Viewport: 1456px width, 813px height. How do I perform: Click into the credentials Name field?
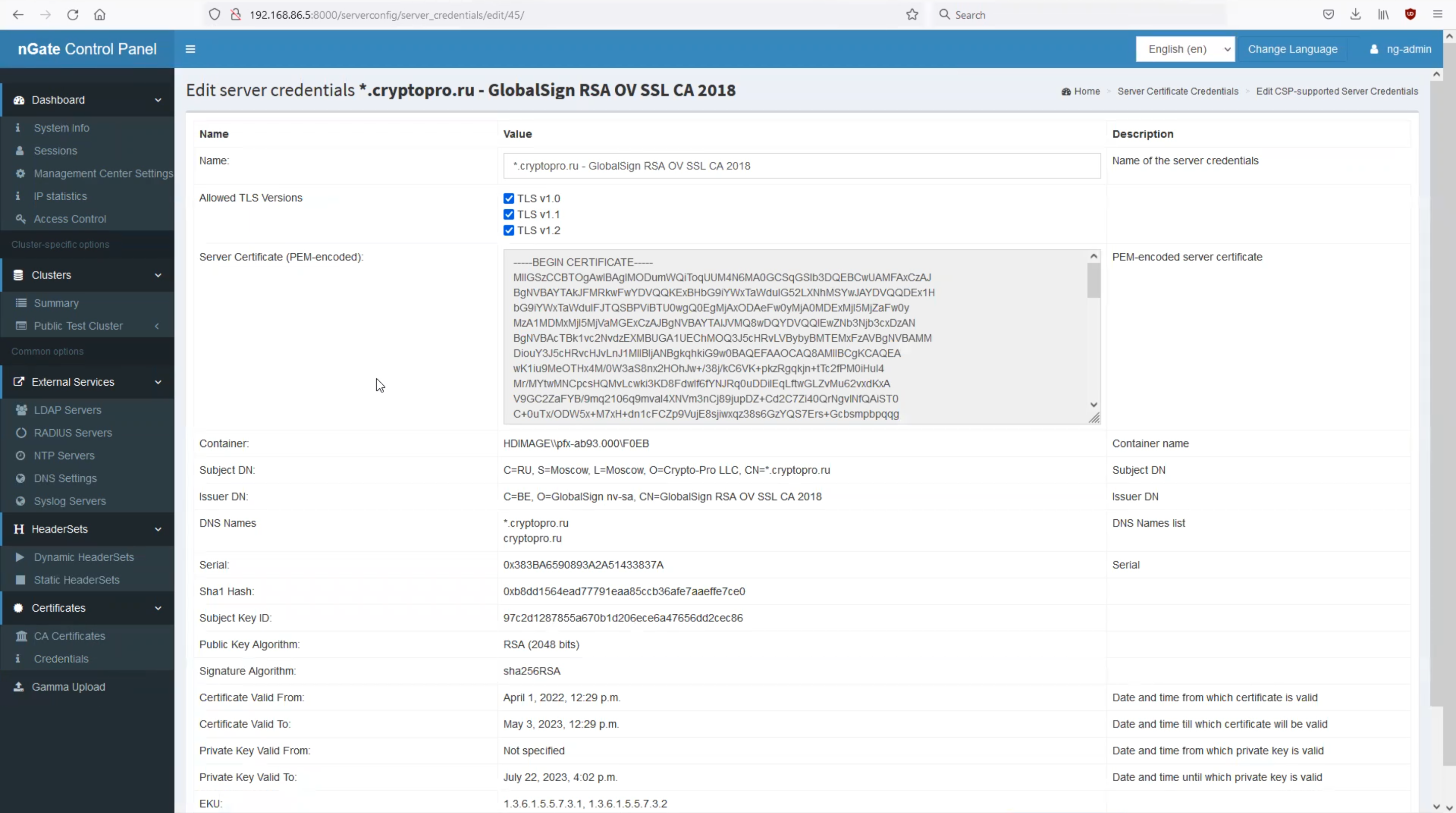(801, 166)
